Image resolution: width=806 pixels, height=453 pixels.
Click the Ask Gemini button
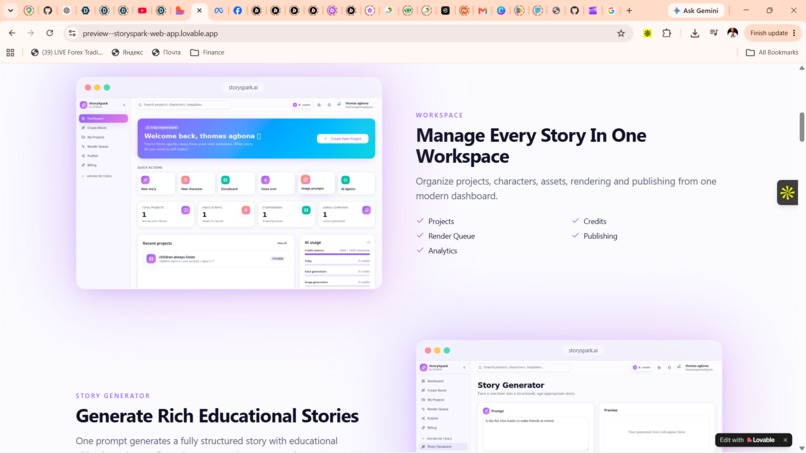(x=696, y=10)
